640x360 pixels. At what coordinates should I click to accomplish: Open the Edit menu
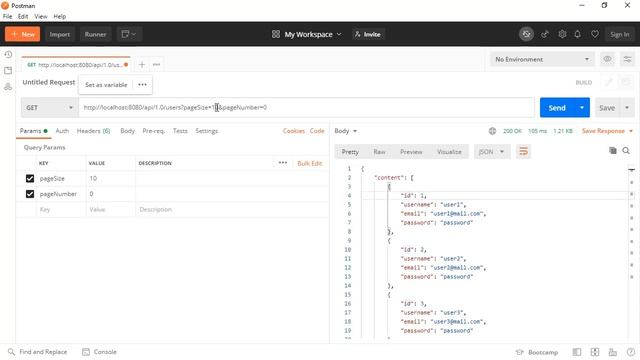click(23, 16)
